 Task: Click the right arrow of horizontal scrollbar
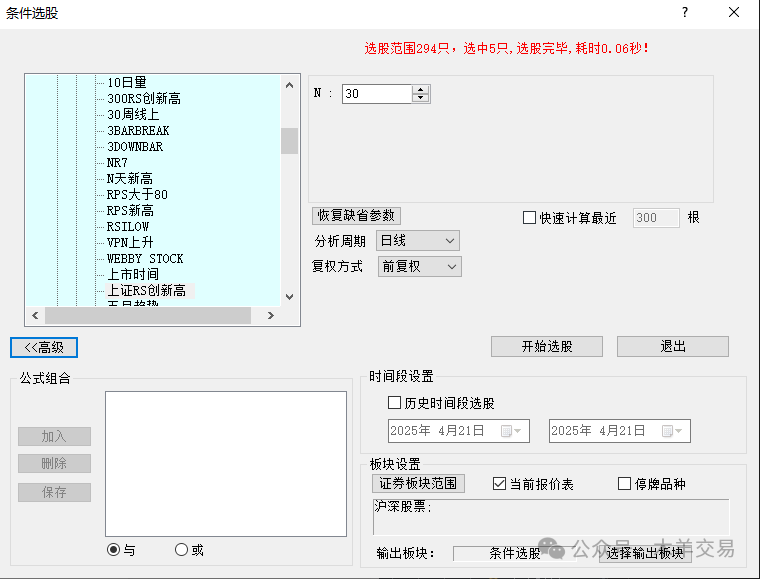[270, 315]
